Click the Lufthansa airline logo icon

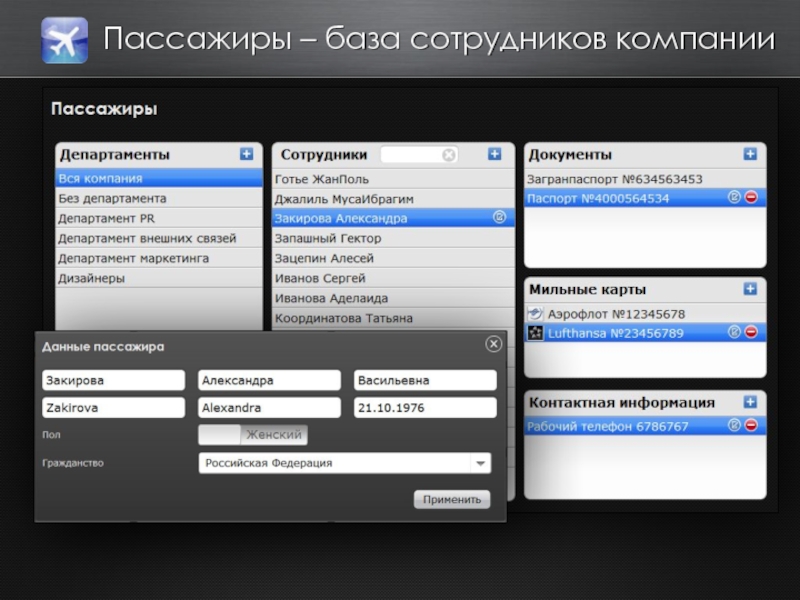(535, 333)
